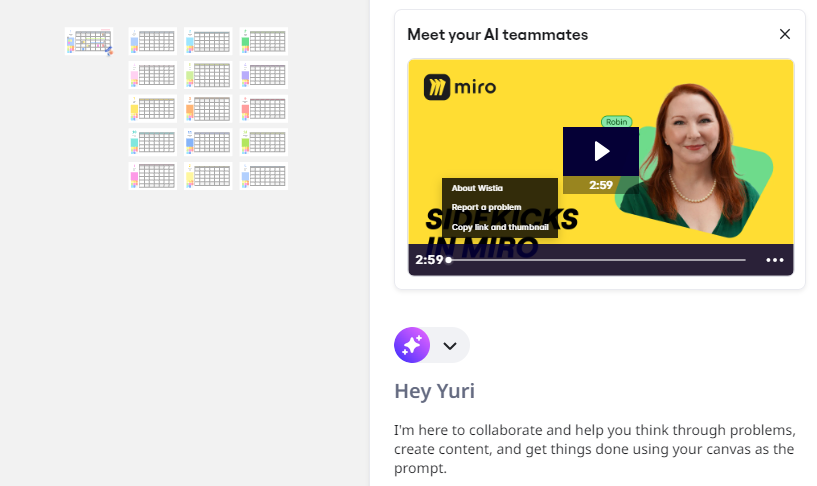Select the orange calendar frame
This screenshot has height=486, width=817.
208,109
